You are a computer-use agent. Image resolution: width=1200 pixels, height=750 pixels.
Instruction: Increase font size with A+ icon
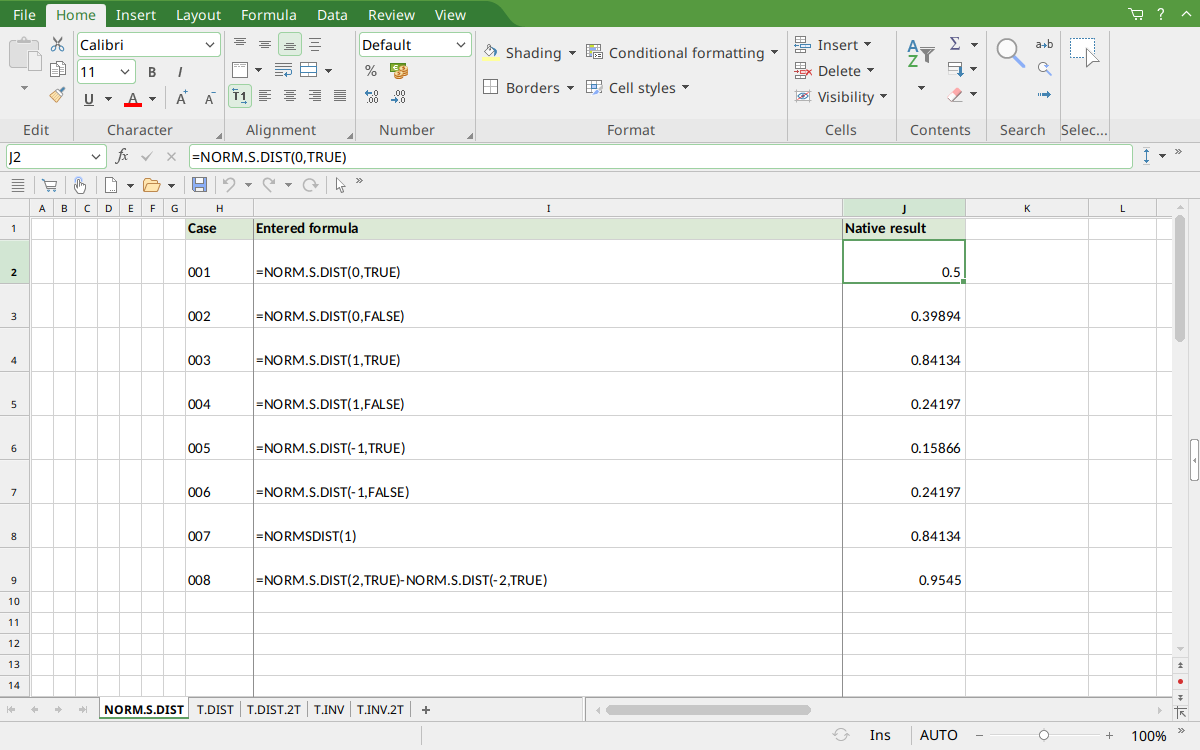tap(182, 98)
